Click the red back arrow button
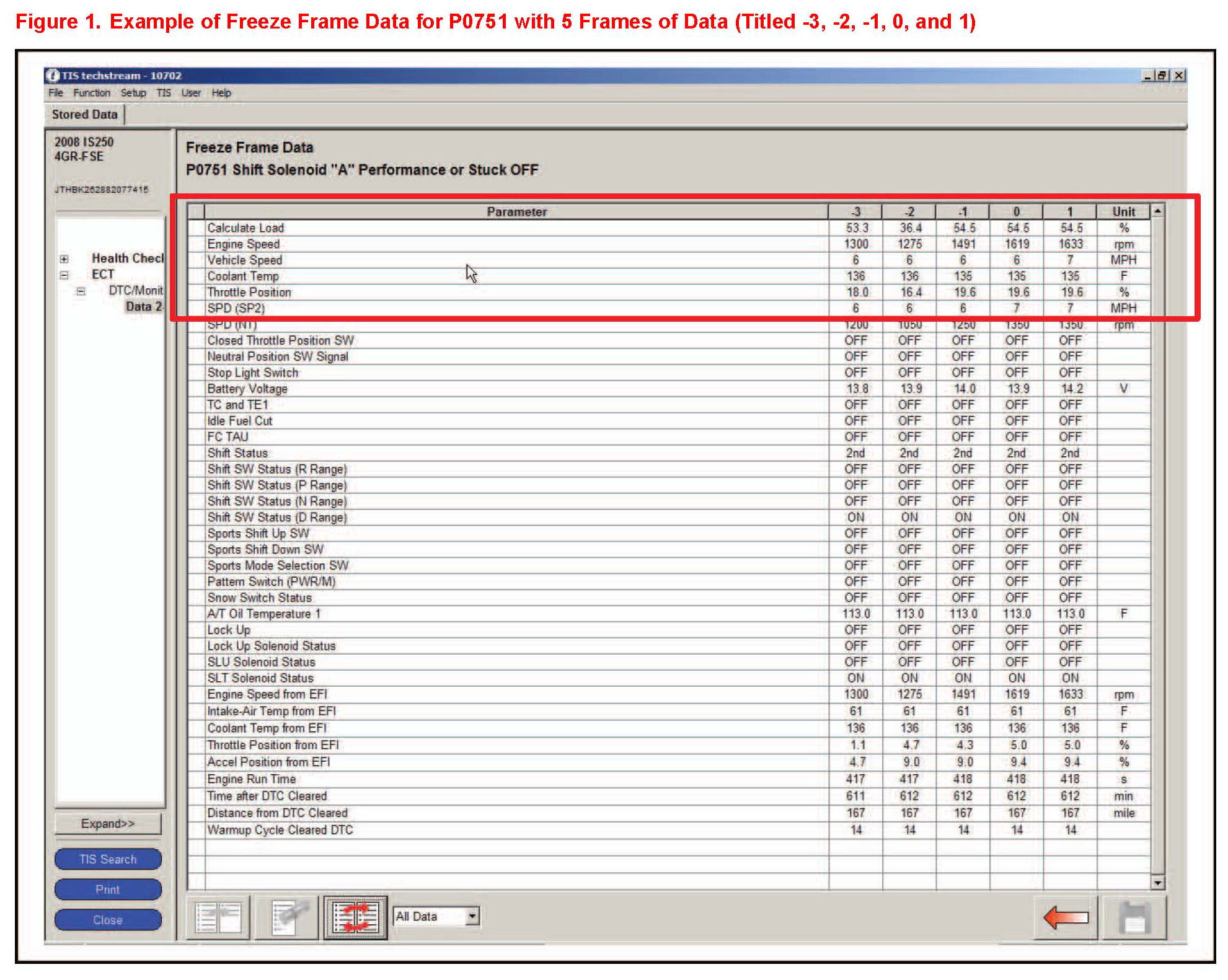Viewport: 1228px width, 980px height. (1066, 917)
